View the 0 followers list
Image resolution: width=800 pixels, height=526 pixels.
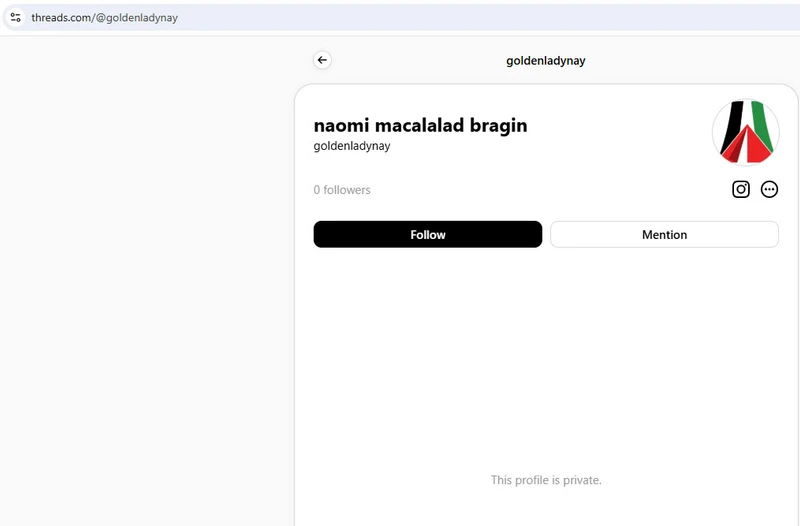342,190
